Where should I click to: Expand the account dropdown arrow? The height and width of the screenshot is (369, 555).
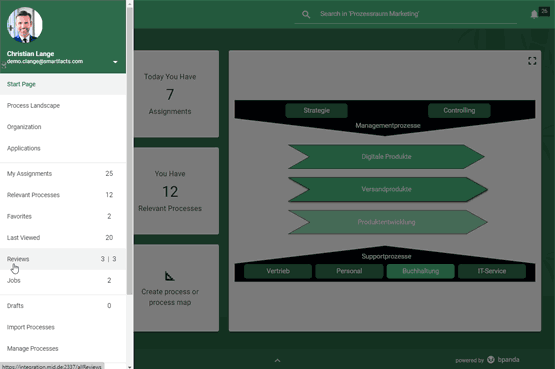pyautogui.click(x=115, y=62)
